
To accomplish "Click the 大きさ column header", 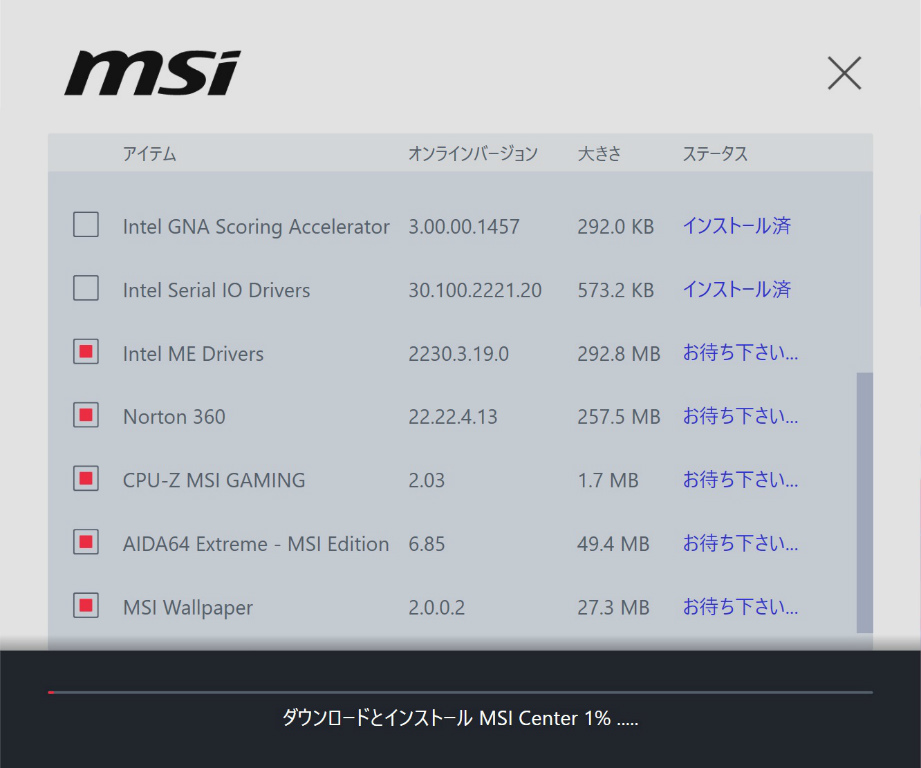I will (x=599, y=154).
